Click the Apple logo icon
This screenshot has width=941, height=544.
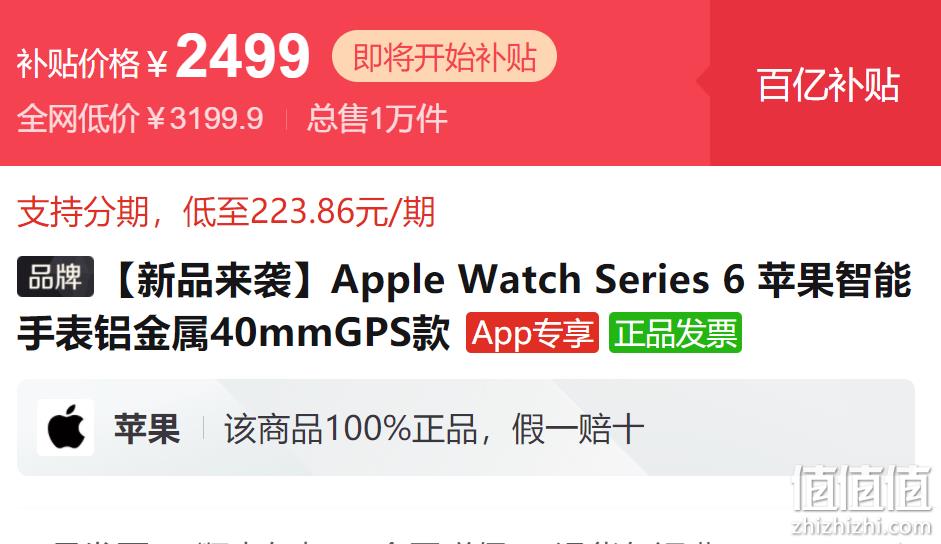coord(65,428)
